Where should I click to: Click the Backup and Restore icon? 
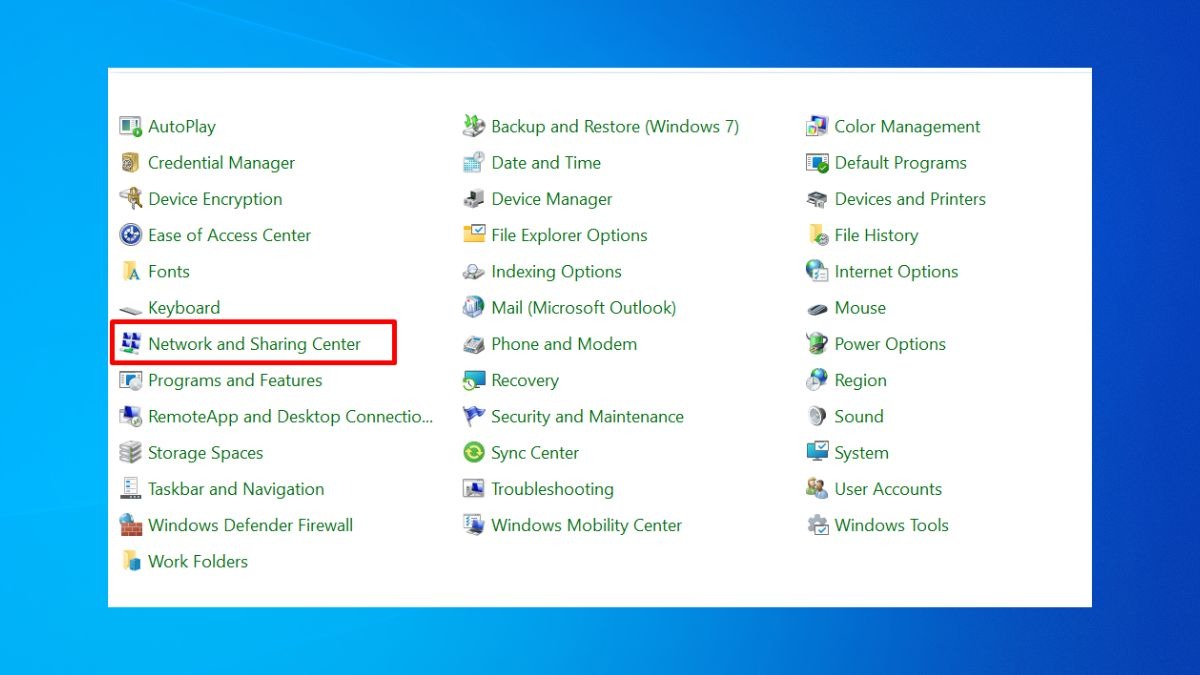(474, 126)
